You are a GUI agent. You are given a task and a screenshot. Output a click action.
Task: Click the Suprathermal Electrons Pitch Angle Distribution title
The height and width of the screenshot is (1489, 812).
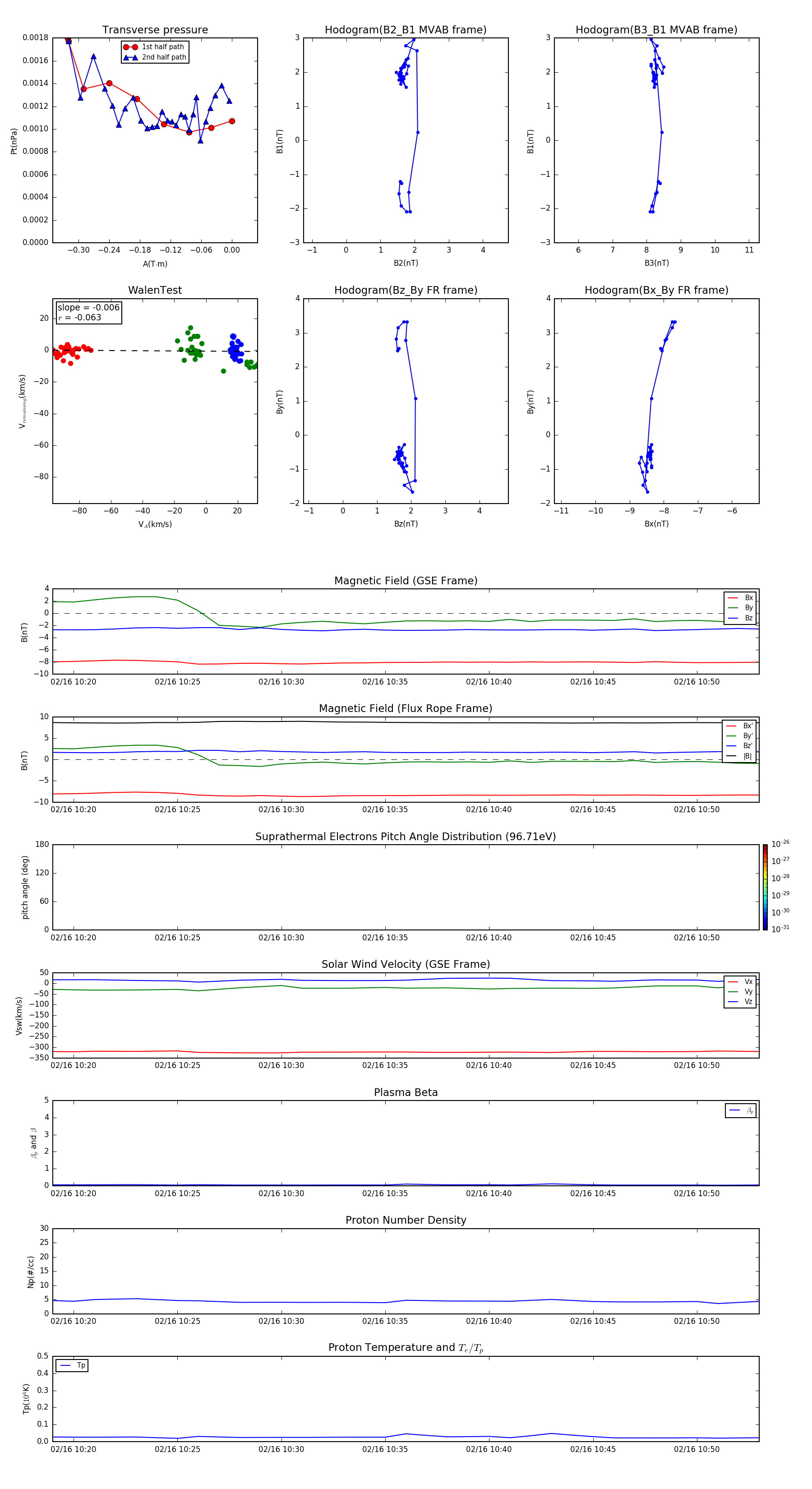(406, 837)
